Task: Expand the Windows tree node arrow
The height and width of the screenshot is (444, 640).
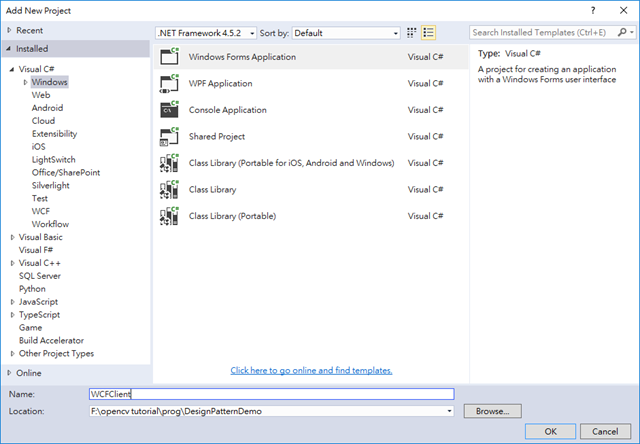Action: pos(25,82)
